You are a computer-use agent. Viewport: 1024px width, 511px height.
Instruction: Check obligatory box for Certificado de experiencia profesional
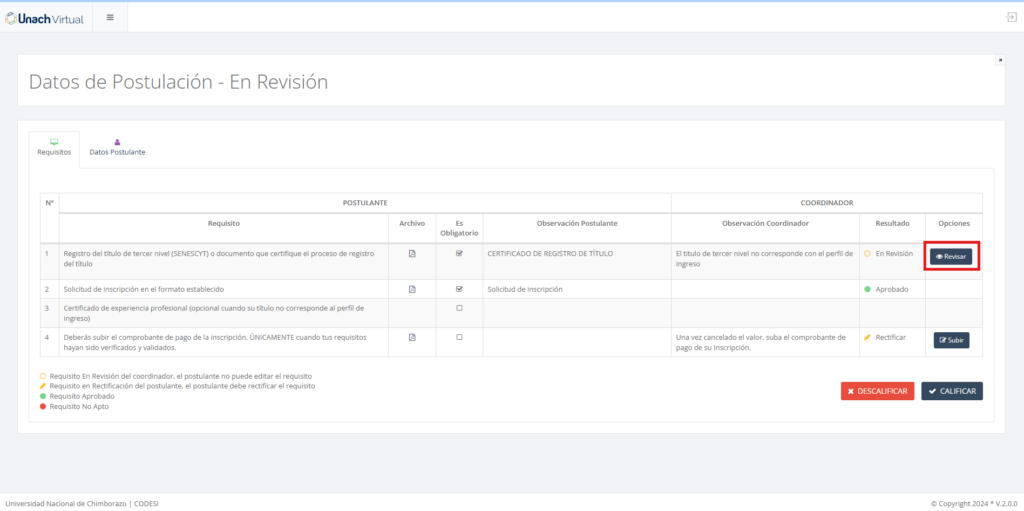click(x=459, y=308)
